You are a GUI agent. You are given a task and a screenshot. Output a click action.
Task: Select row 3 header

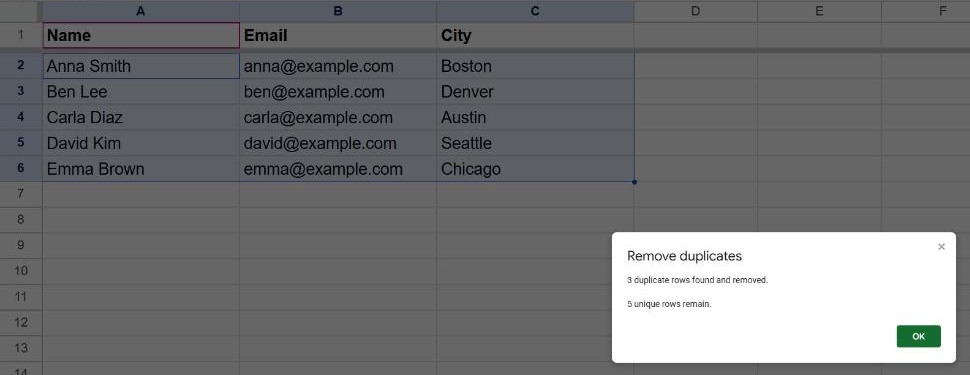21,92
